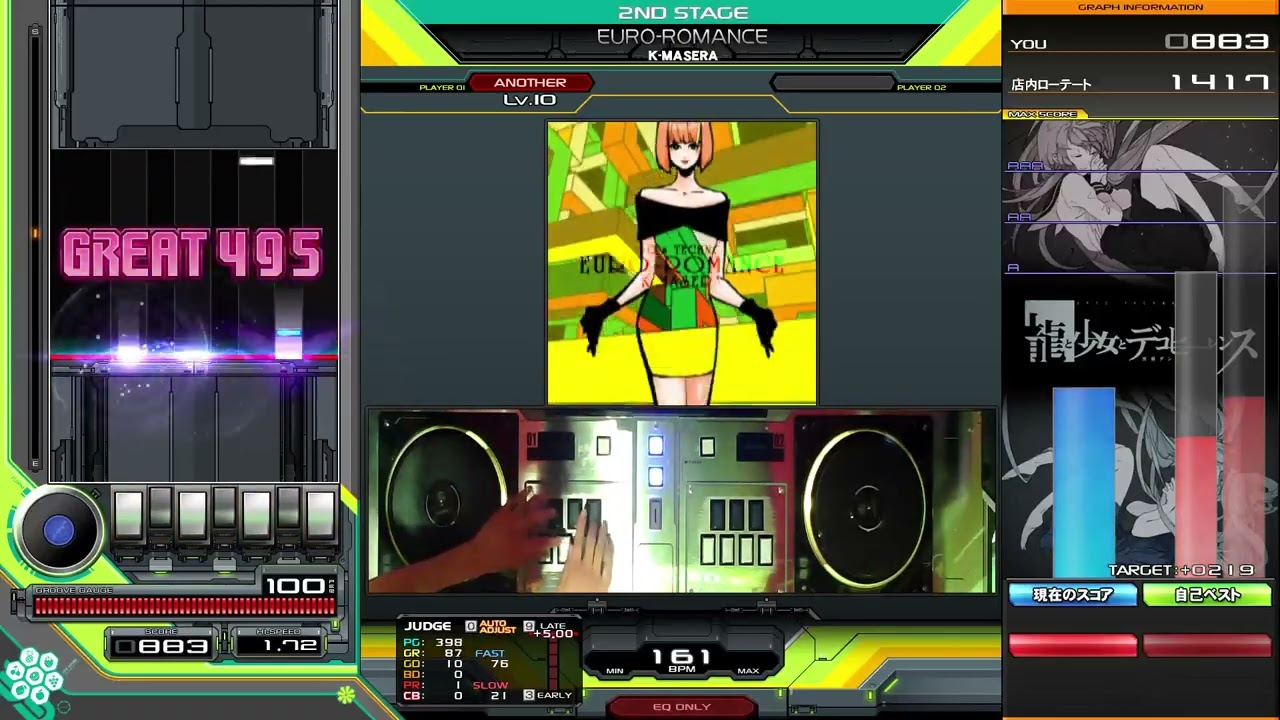This screenshot has width=1280, height=720.
Task: Click the PLAYER 02 label
Action: tap(921, 88)
